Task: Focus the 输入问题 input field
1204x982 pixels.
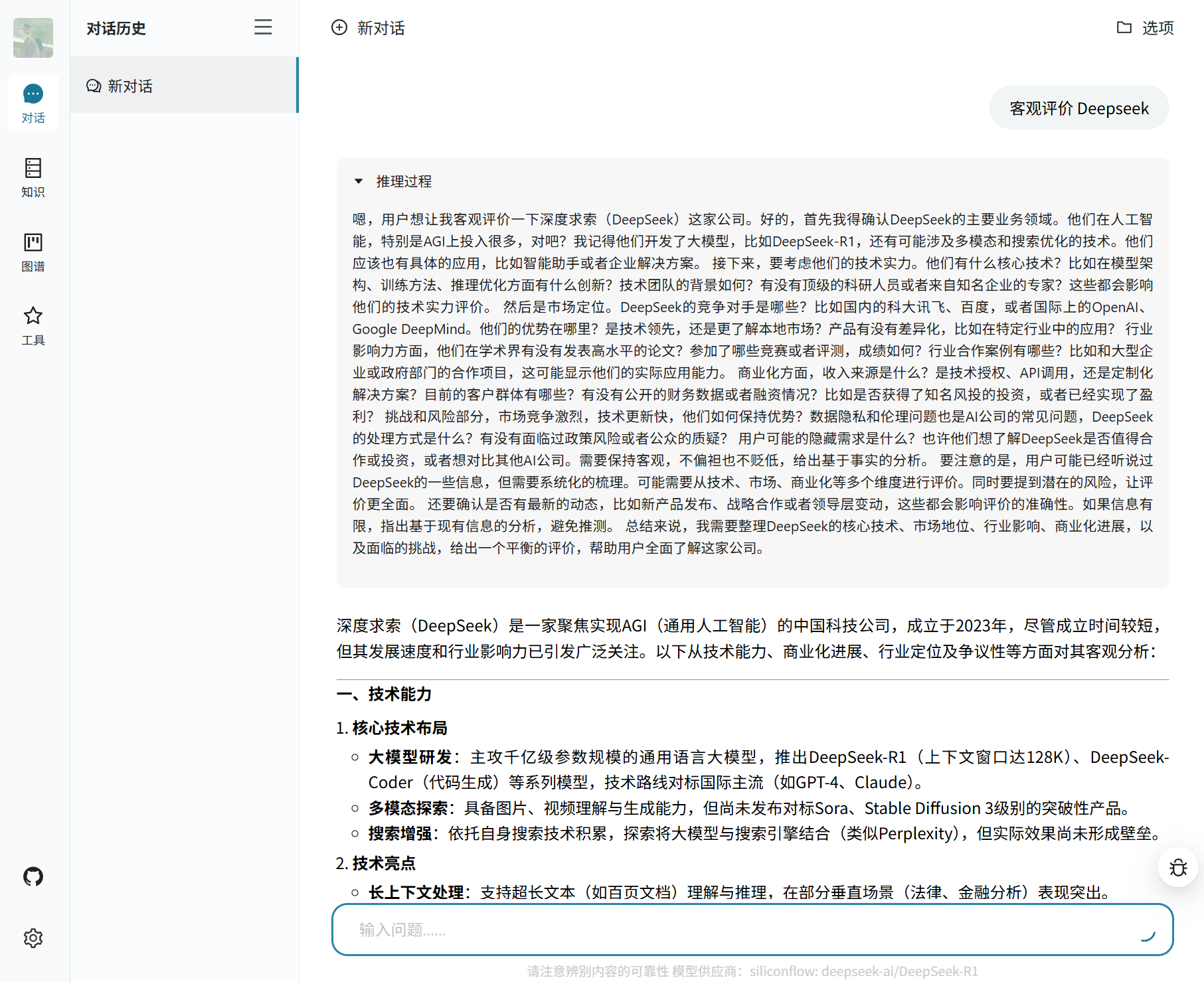Action: (x=752, y=930)
